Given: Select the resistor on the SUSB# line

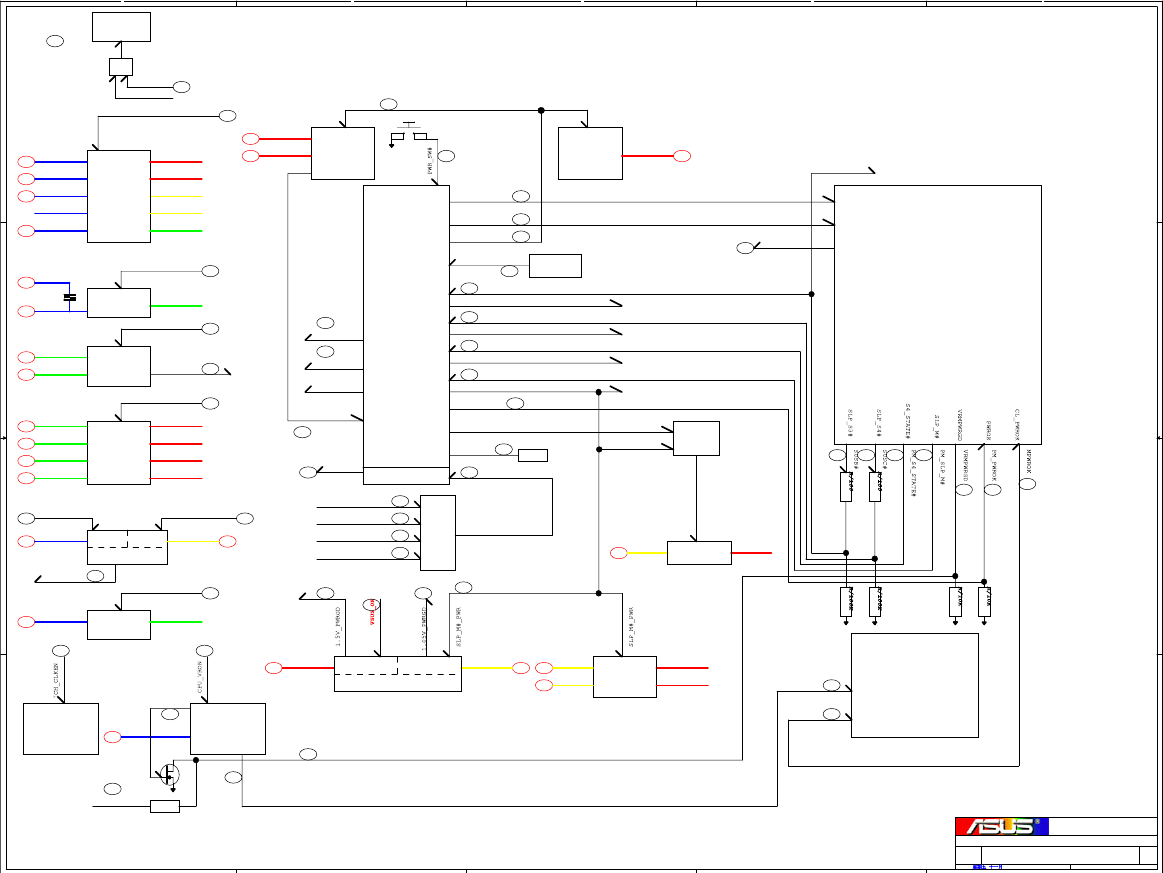Looking at the screenshot, I should coord(846,487).
